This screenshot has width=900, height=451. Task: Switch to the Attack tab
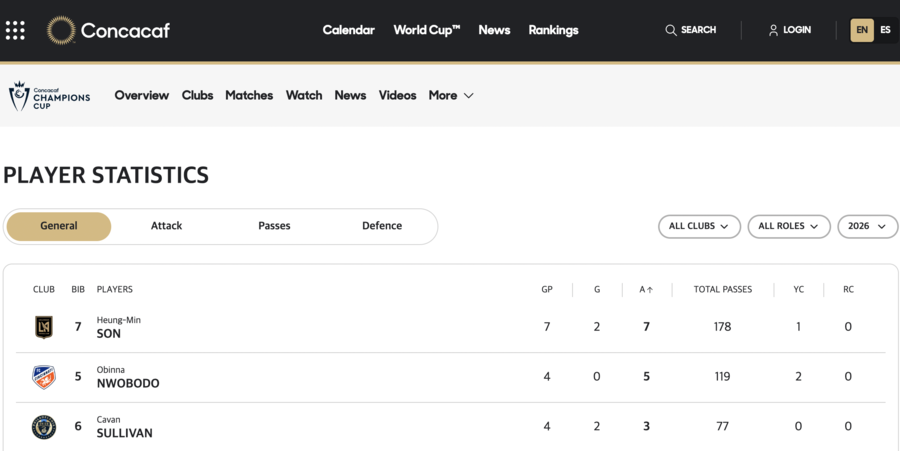click(166, 226)
